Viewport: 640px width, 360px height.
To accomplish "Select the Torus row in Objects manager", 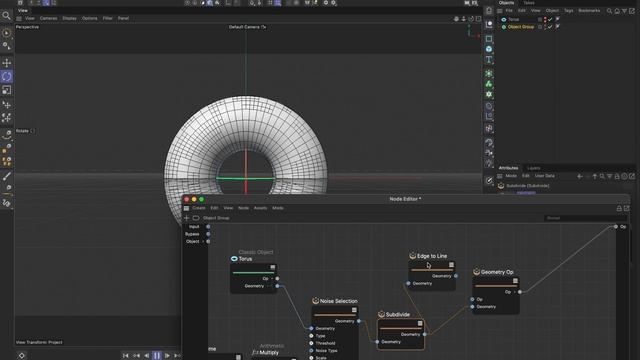I will pyautogui.click(x=513, y=19).
